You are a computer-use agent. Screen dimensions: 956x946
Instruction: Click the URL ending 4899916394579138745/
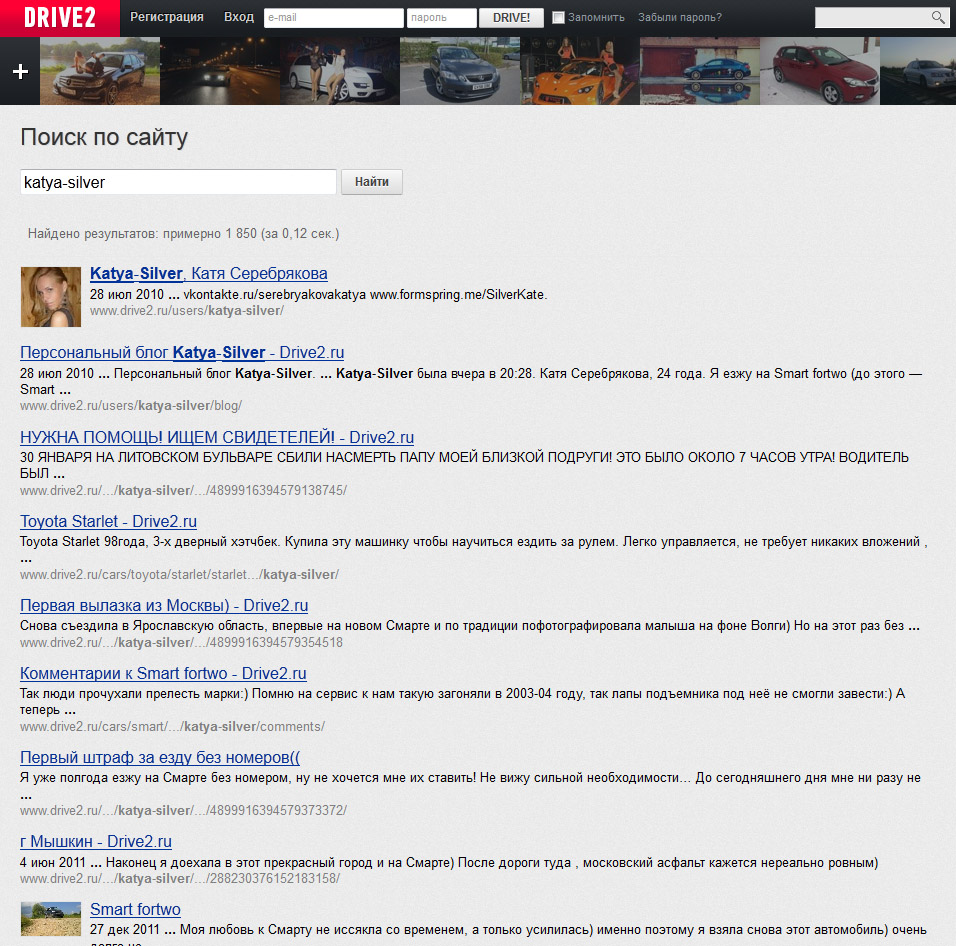tap(184, 491)
